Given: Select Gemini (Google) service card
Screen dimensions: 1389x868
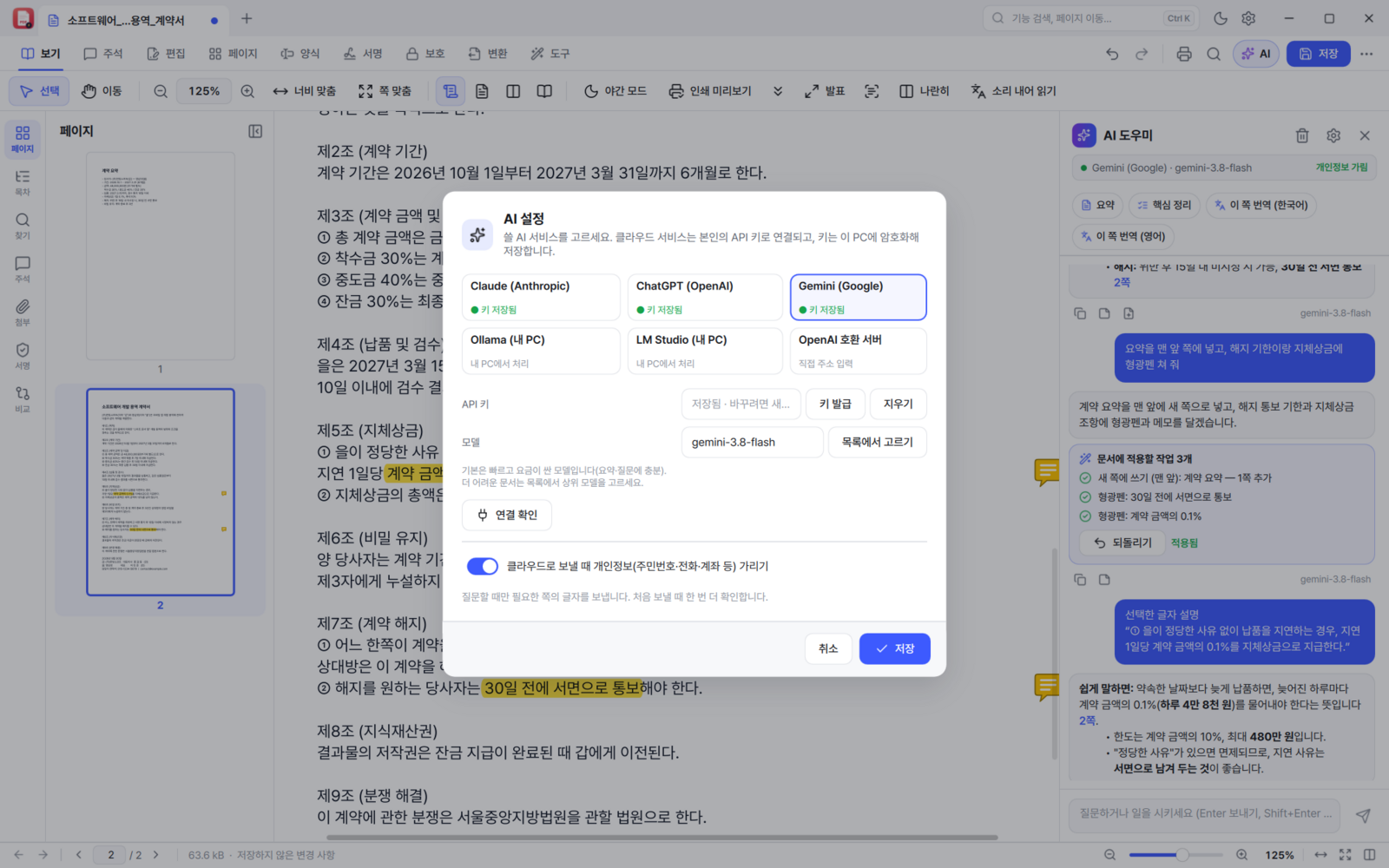Looking at the screenshot, I should point(858,297).
